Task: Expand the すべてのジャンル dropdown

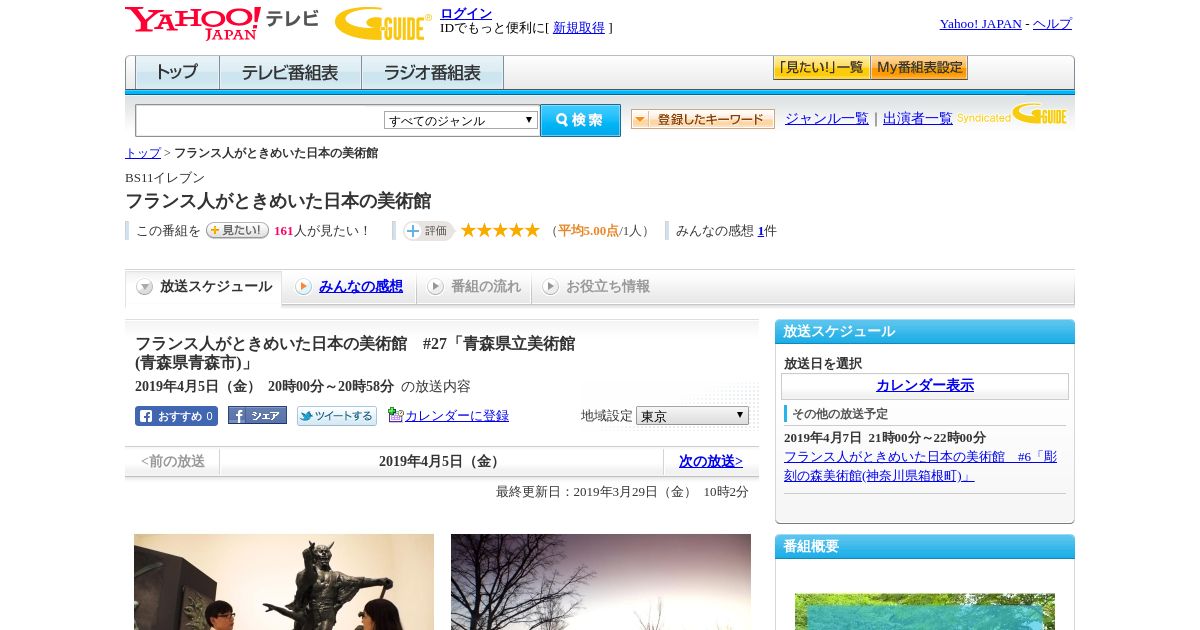Action: [461, 120]
